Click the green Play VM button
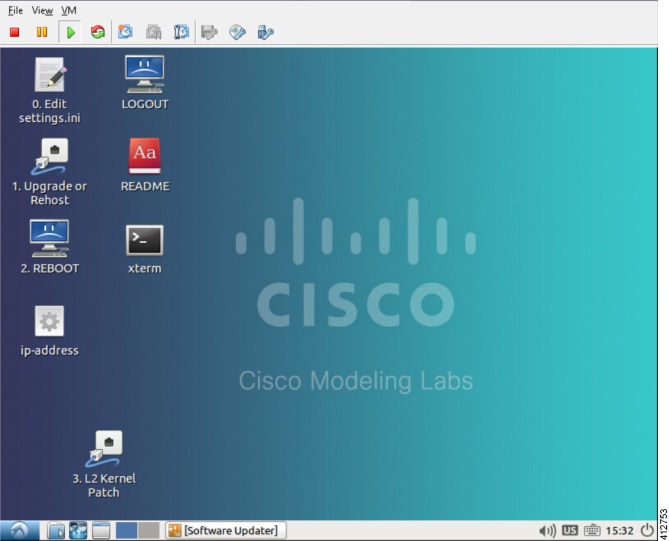Screen dimensions: 669x541 coord(71,32)
